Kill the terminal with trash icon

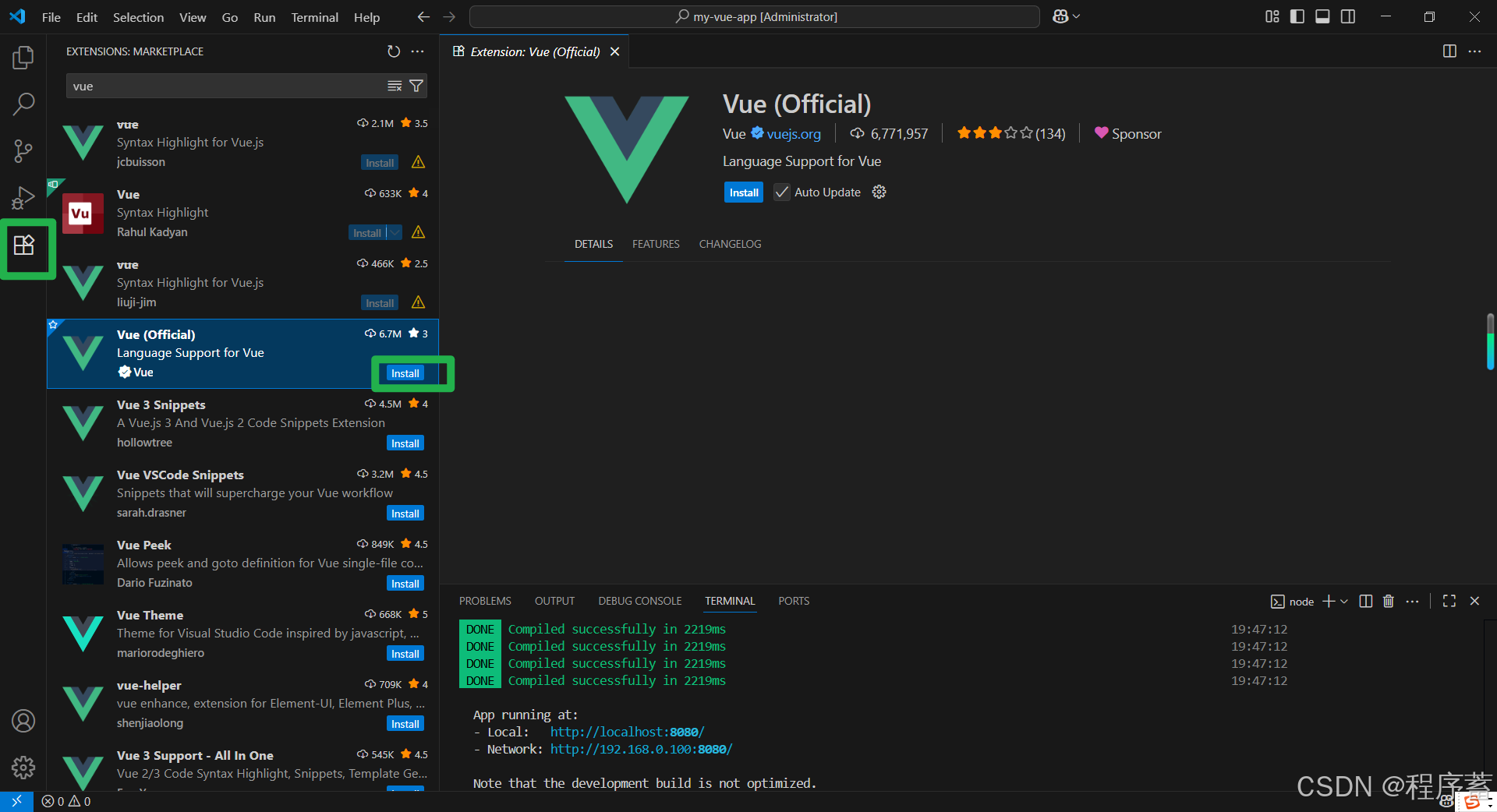[1389, 601]
